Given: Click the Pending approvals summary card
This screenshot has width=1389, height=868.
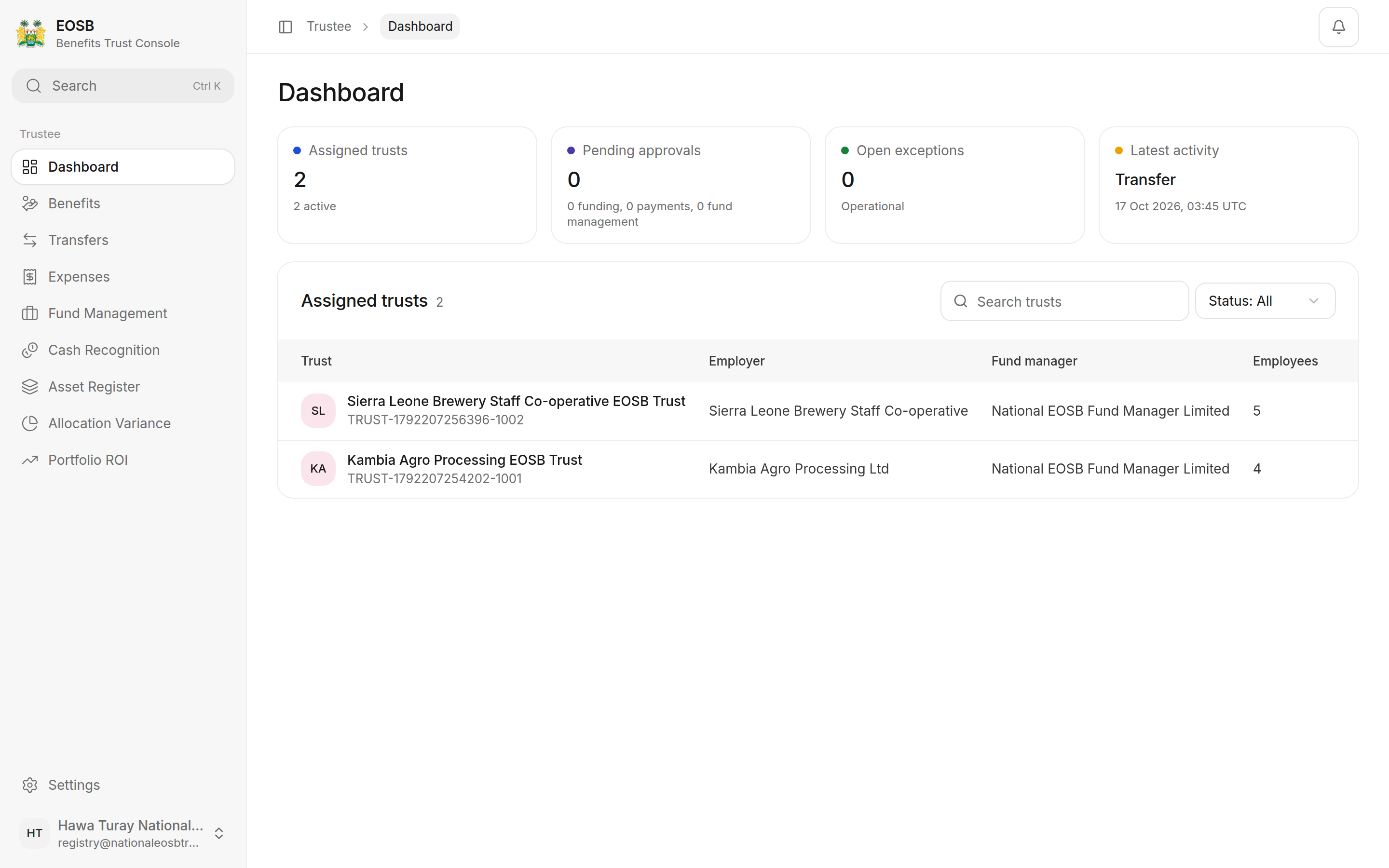Looking at the screenshot, I should pos(681,186).
